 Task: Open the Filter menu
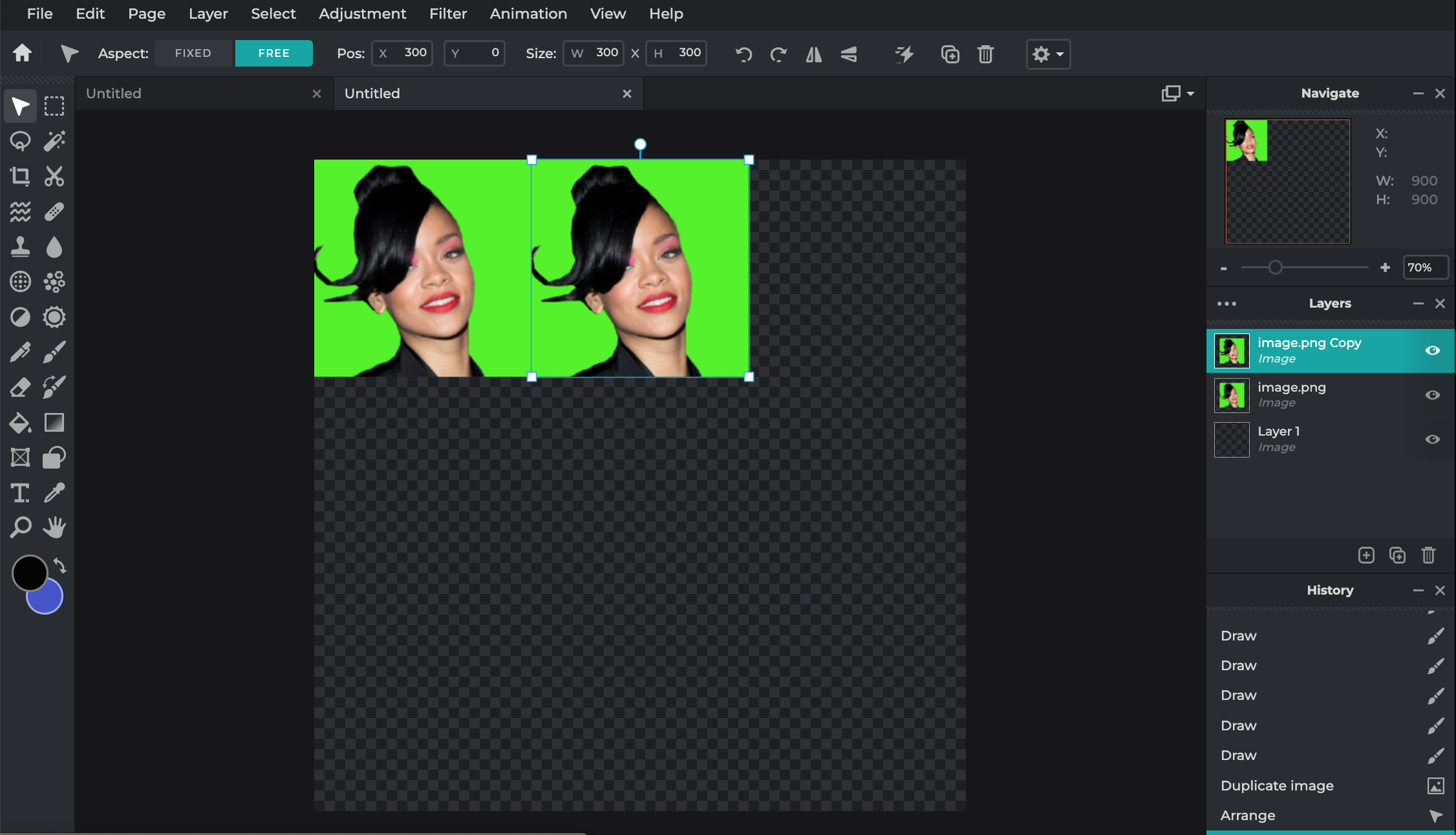pyautogui.click(x=448, y=14)
